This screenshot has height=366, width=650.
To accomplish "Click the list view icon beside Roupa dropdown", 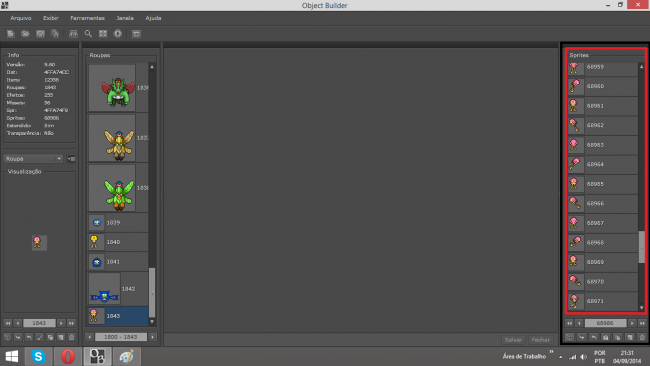I will coord(71,159).
